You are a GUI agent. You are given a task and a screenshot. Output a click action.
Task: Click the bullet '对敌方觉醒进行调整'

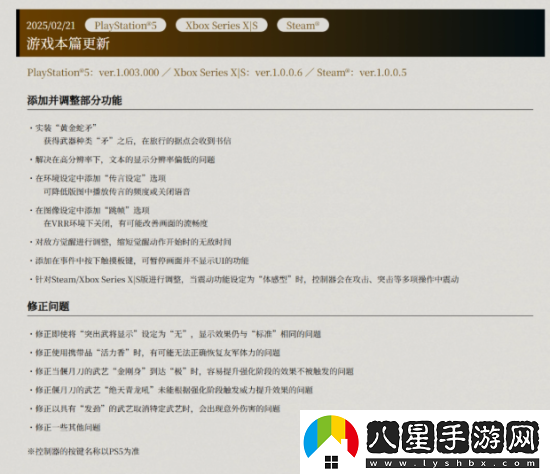pos(130,242)
